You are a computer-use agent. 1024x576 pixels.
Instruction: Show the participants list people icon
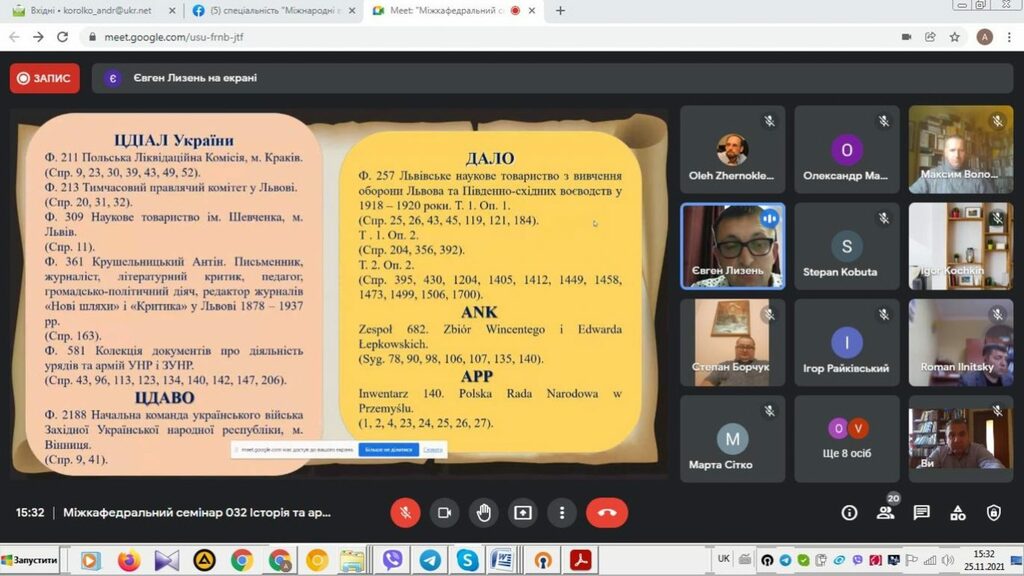(x=885, y=513)
